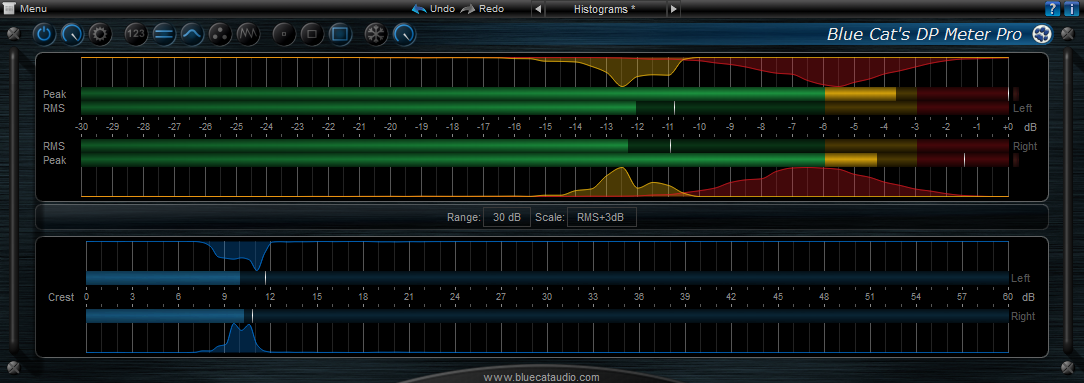Click the Range: label
The width and height of the screenshot is (1084, 383).
[x=463, y=217]
